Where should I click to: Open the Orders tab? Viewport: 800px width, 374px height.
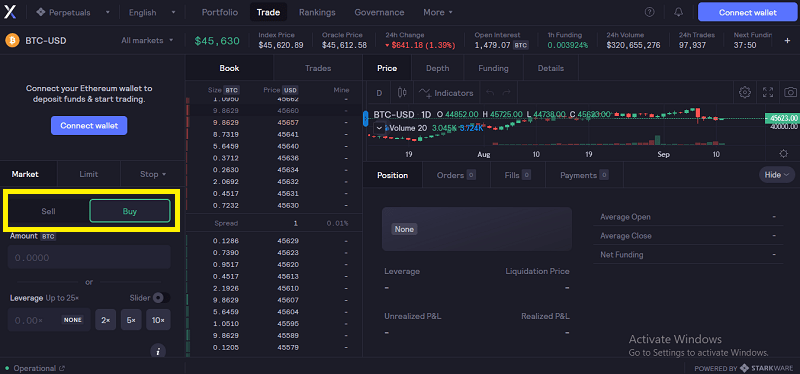[x=456, y=175]
